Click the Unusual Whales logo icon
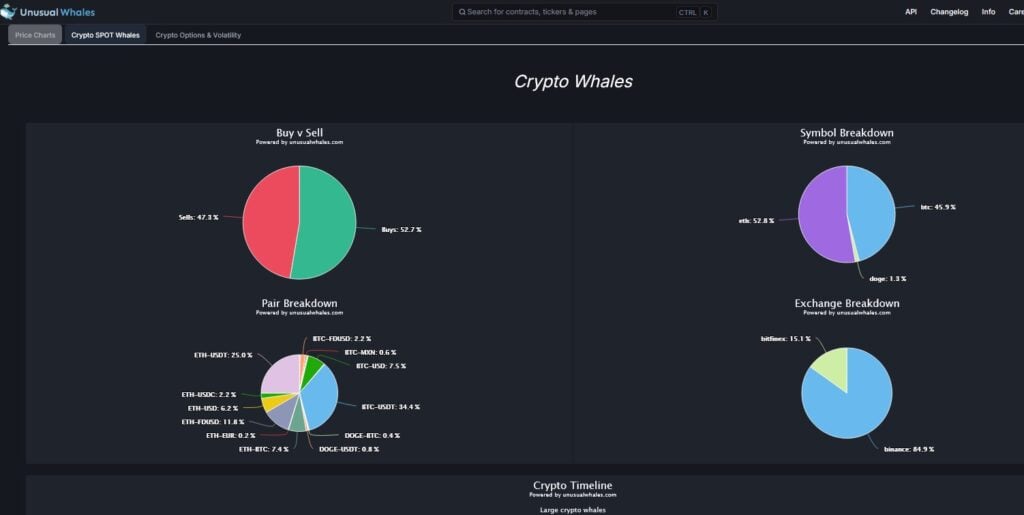1024x515 pixels. pyautogui.click(x=9, y=12)
